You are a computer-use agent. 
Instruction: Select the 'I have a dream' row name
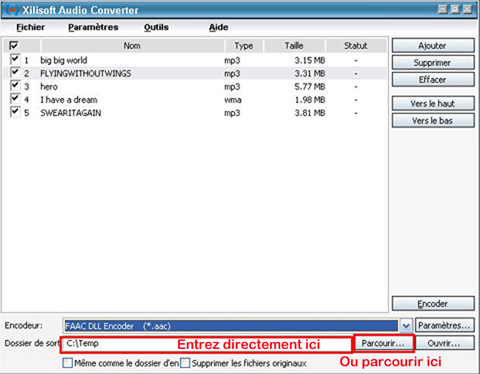(69, 100)
